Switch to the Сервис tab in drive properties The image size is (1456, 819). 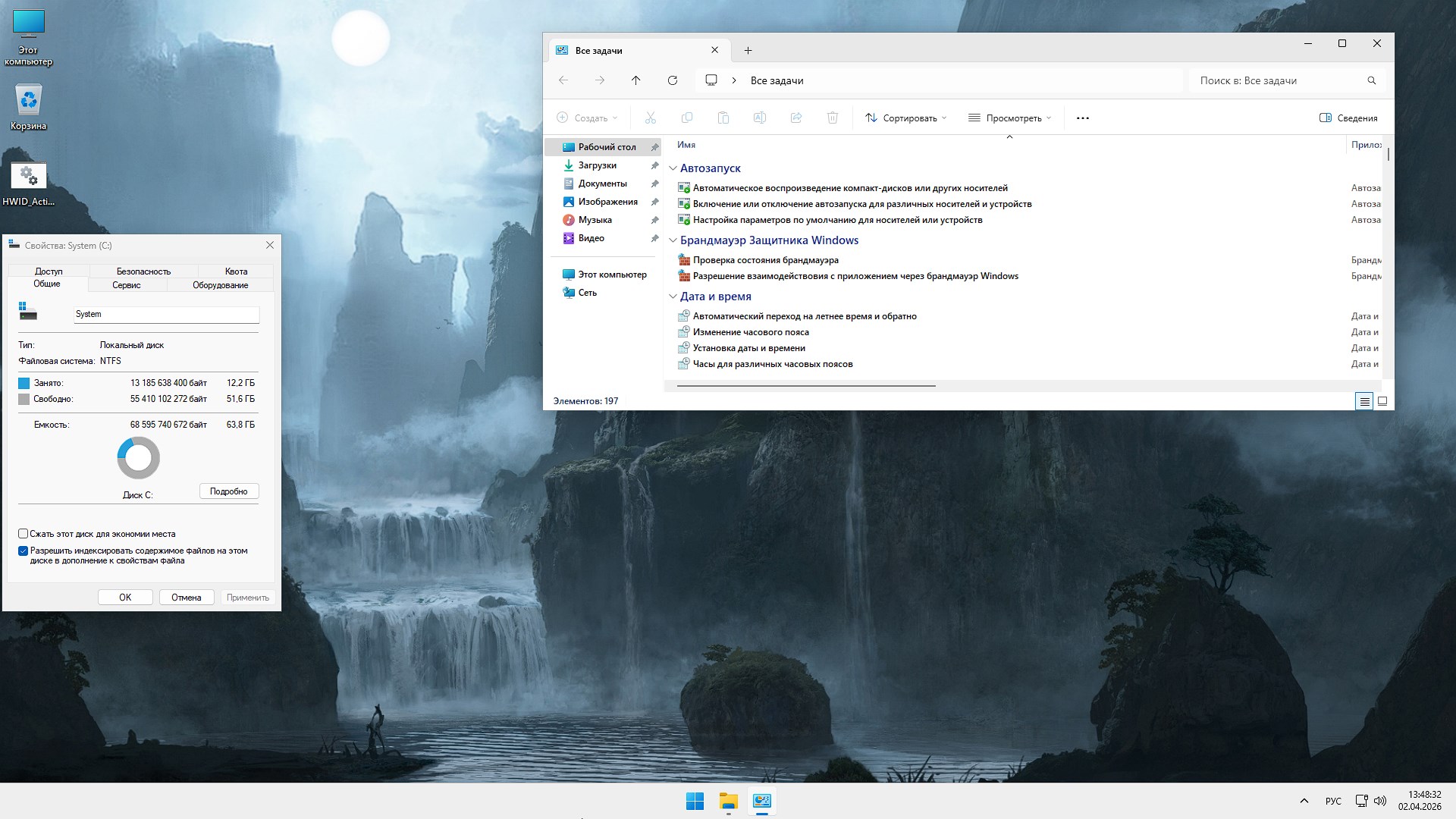tap(126, 284)
